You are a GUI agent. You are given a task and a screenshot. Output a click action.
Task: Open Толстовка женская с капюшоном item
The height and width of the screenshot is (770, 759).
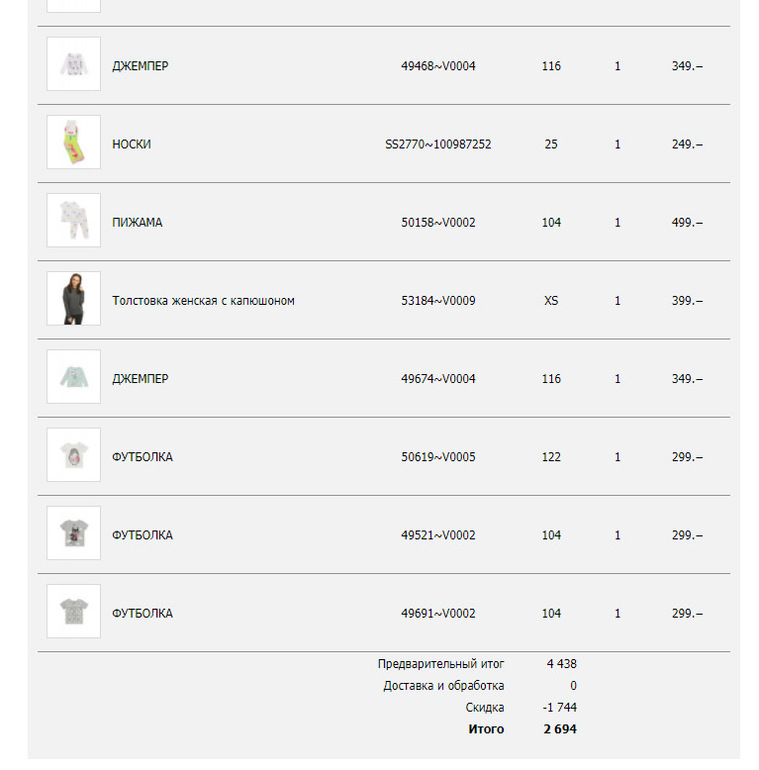coord(203,301)
